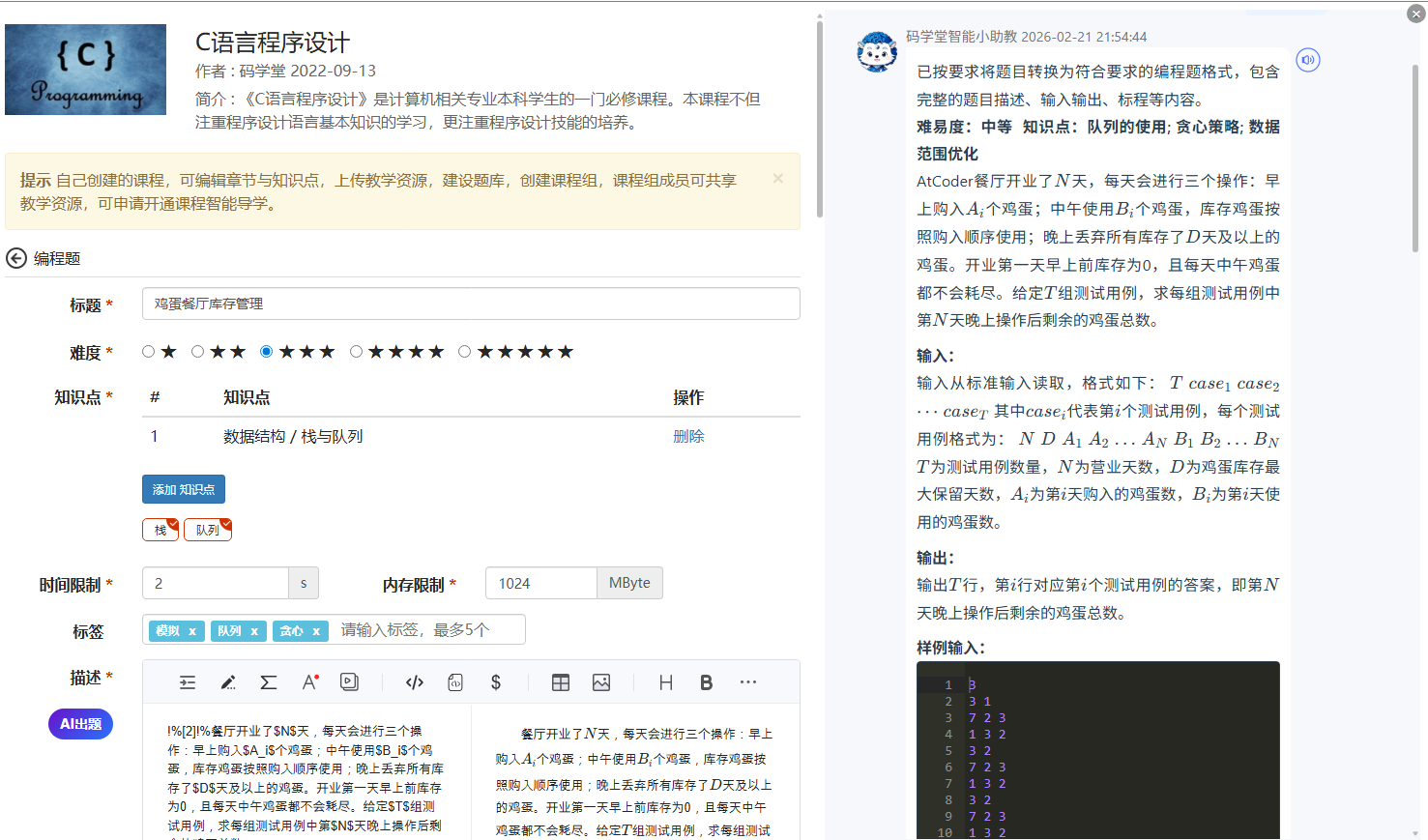Apply heading style with the H icon
This screenshot has height=840, width=1428.
coord(666,682)
